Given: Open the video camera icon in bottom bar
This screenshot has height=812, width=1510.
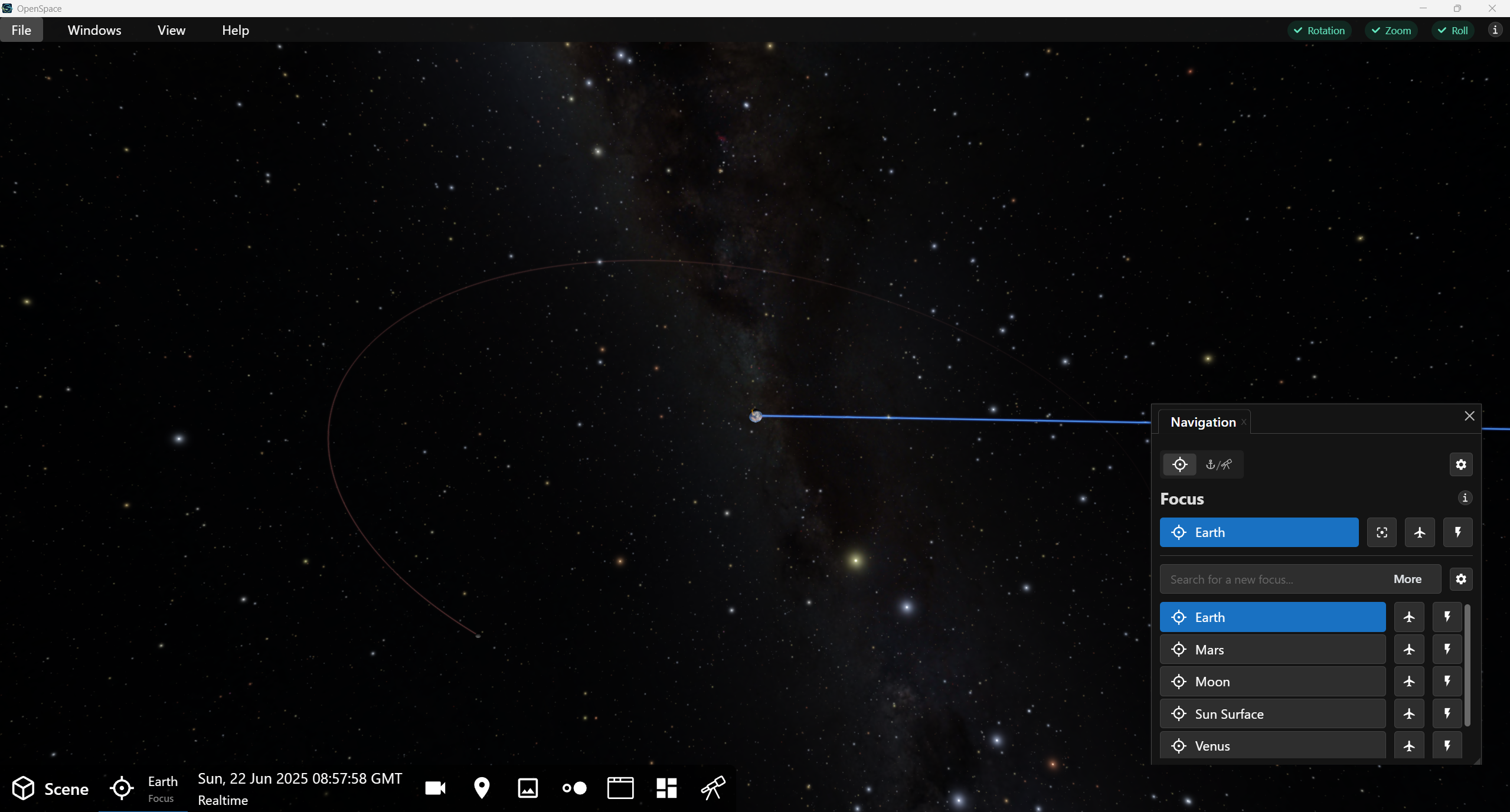Looking at the screenshot, I should (x=436, y=788).
